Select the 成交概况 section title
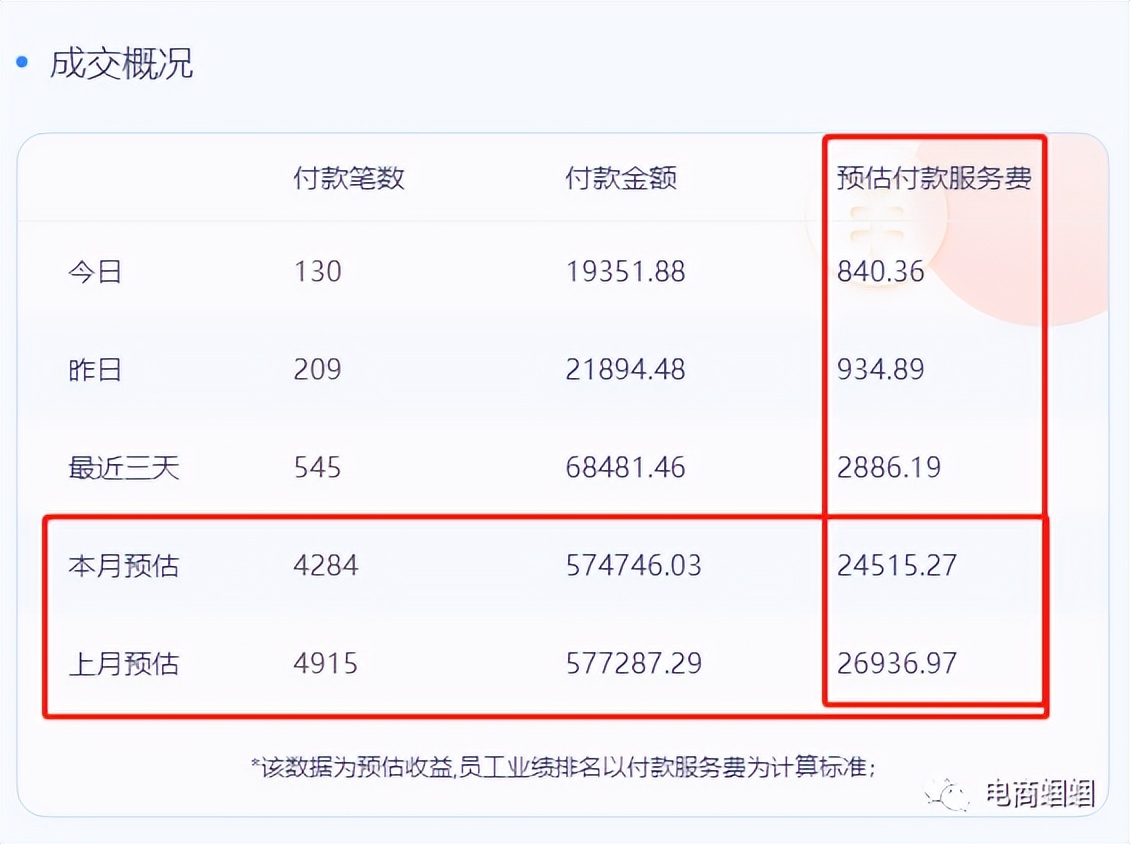 121,64
